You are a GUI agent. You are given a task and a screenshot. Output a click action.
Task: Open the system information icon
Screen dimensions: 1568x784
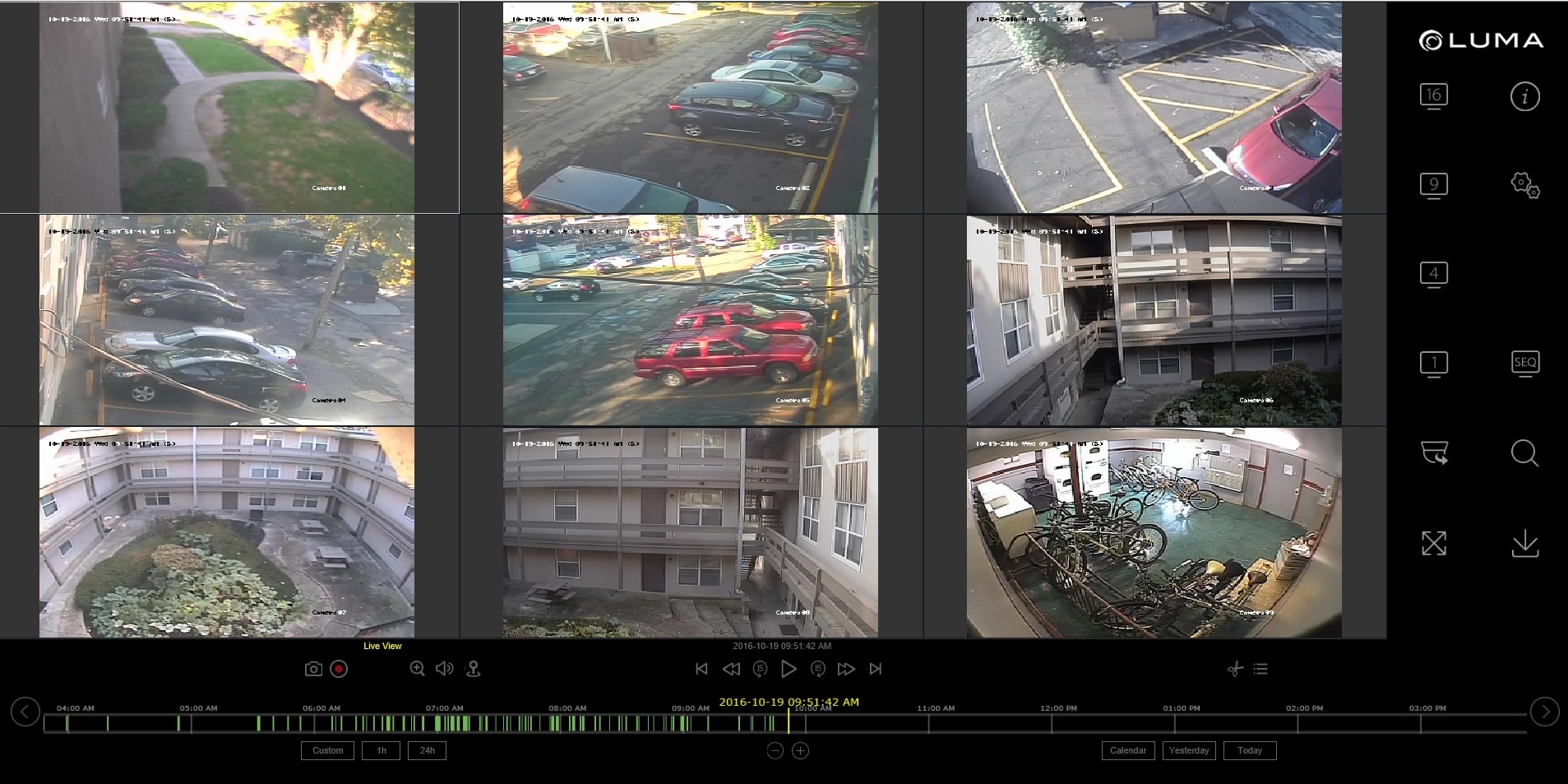point(1524,96)
